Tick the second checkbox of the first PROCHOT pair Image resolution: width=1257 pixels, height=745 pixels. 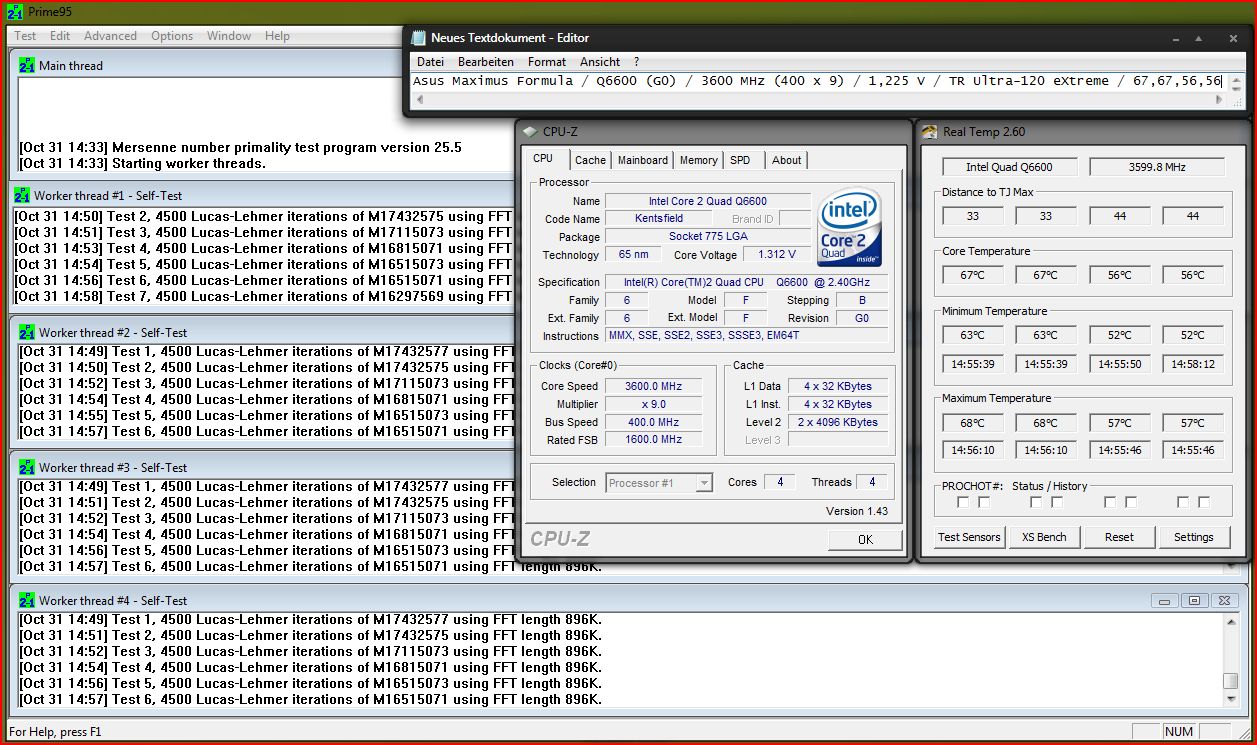(984, 502)
